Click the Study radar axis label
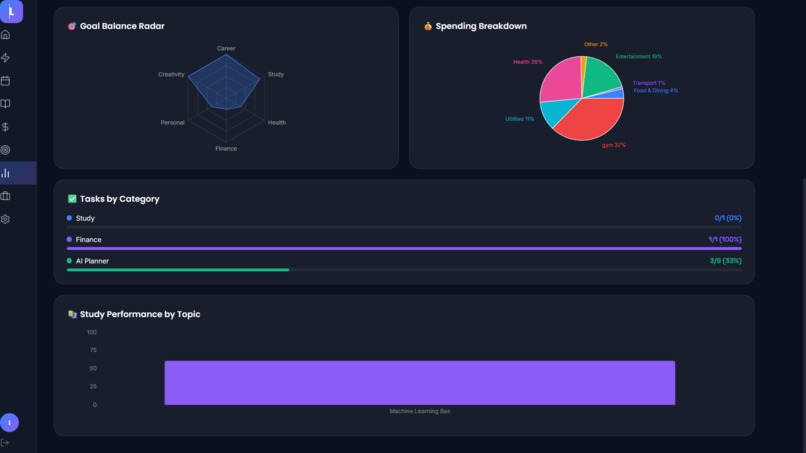The height and width of the screenshot is (453, 806). (276, 75)
